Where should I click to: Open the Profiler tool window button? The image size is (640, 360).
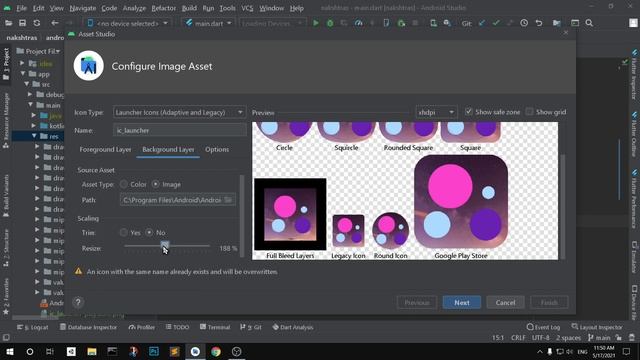tap(142, 327)
